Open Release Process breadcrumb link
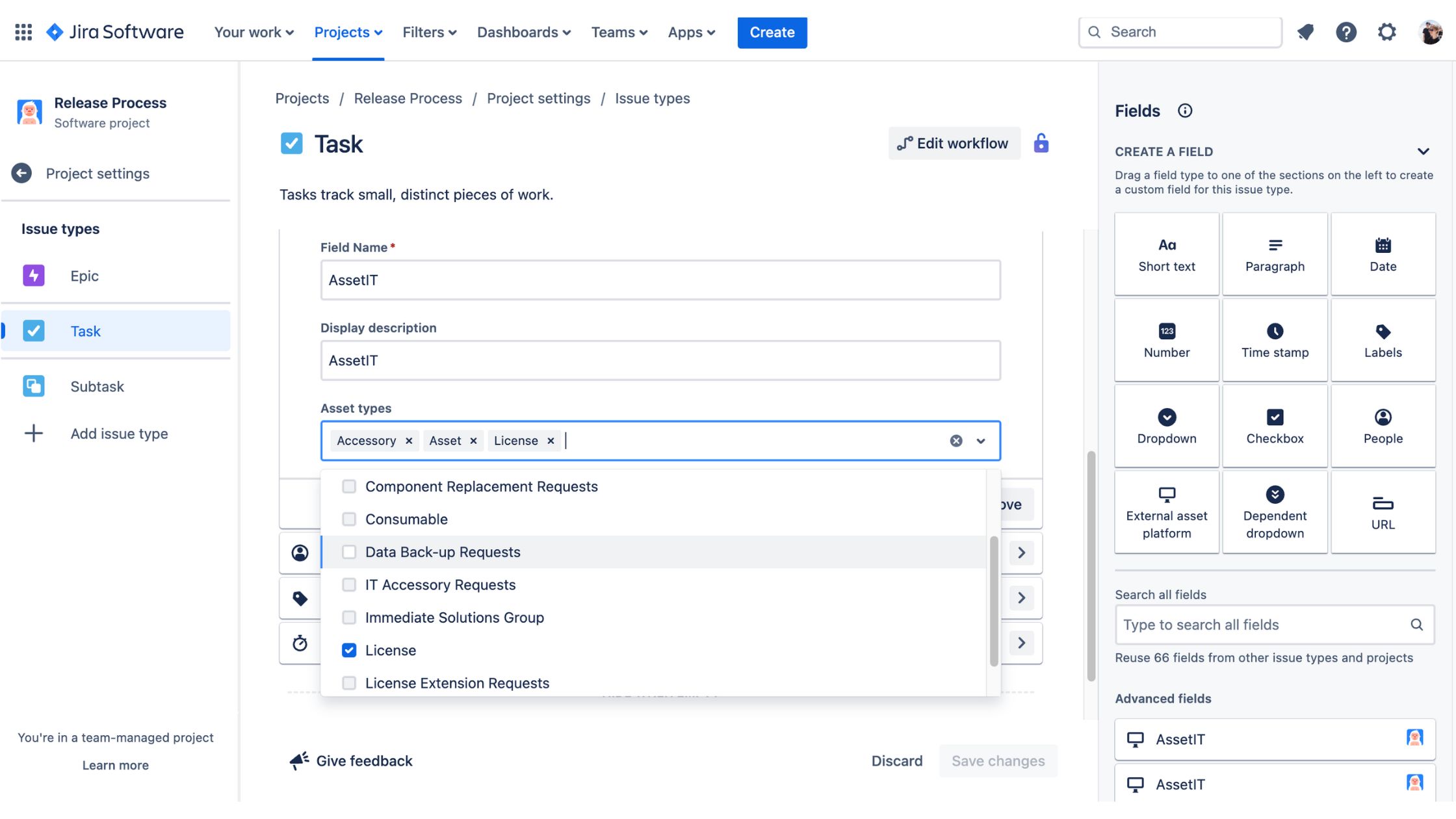This screenshot has height=819, width=1456. coord(408,98)
